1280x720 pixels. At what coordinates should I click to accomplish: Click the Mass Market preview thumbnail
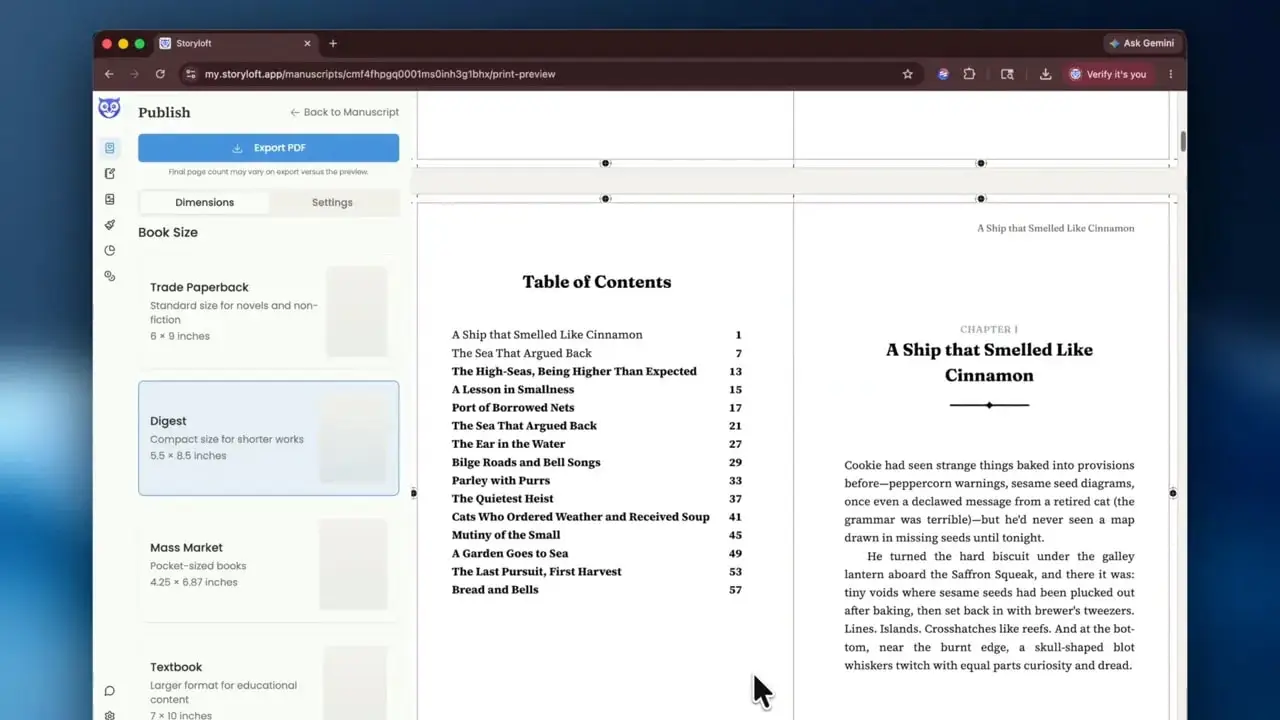pyautogui.click(x=353, y=564)
